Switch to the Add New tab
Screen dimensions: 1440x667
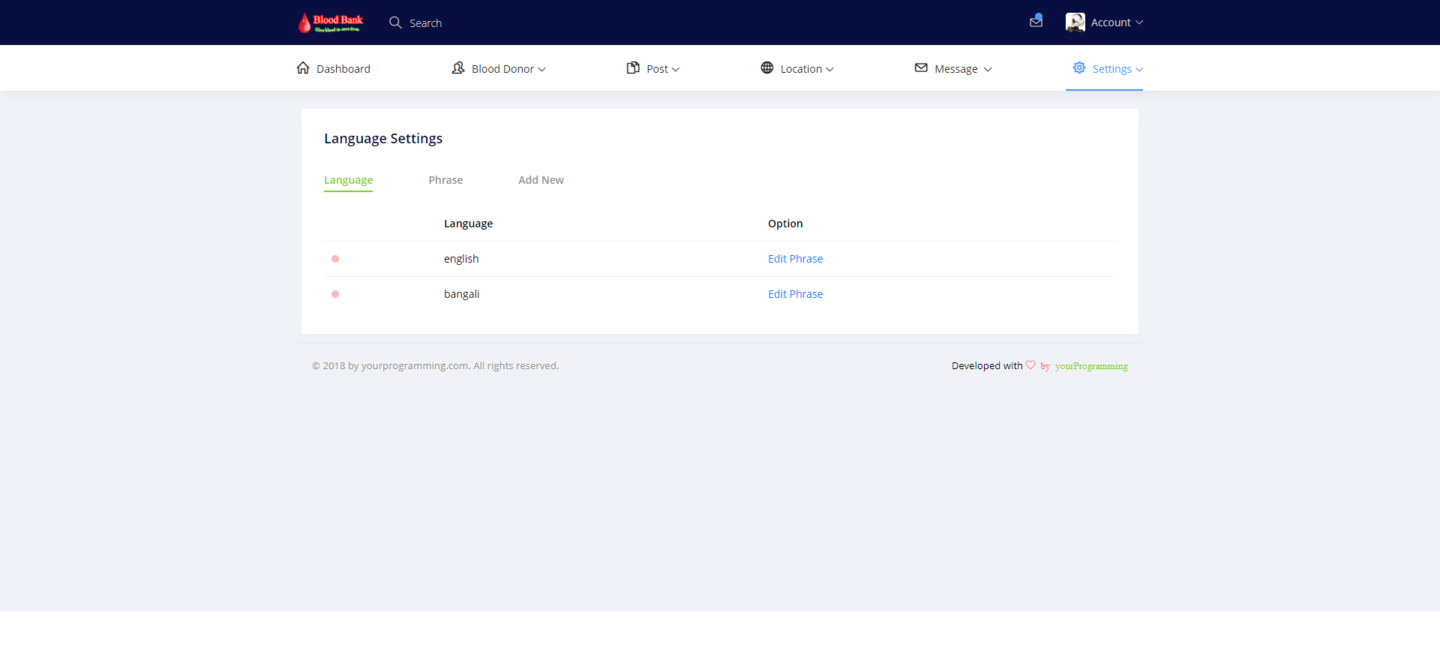[x=541, y=180]
